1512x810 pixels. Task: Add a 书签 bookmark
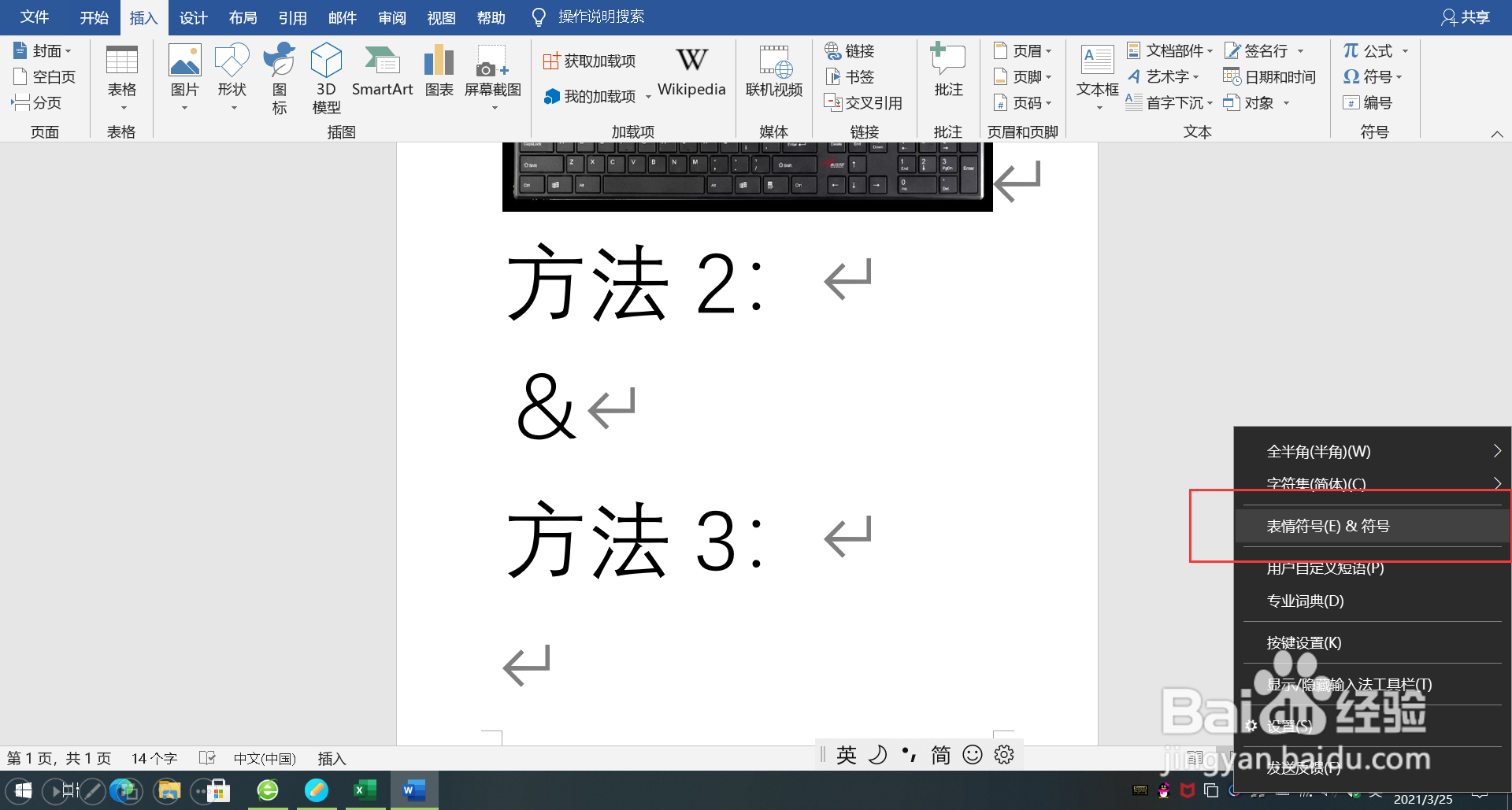pyautogui.click(x=850, y=76)
